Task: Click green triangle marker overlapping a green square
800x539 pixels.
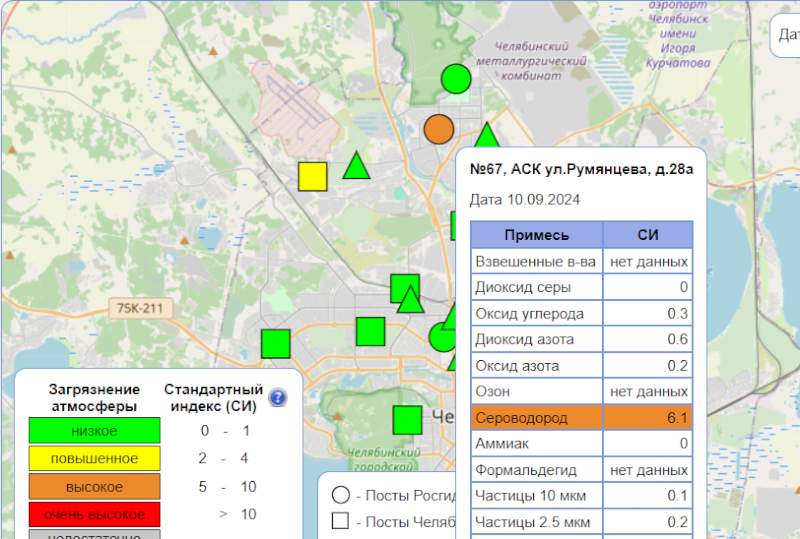Action: (410, 299)
